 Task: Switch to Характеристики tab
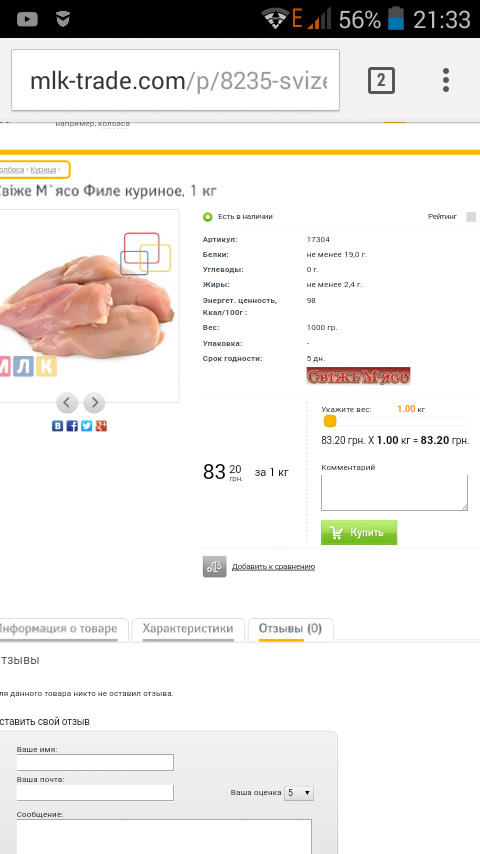(x=188, y=629)
